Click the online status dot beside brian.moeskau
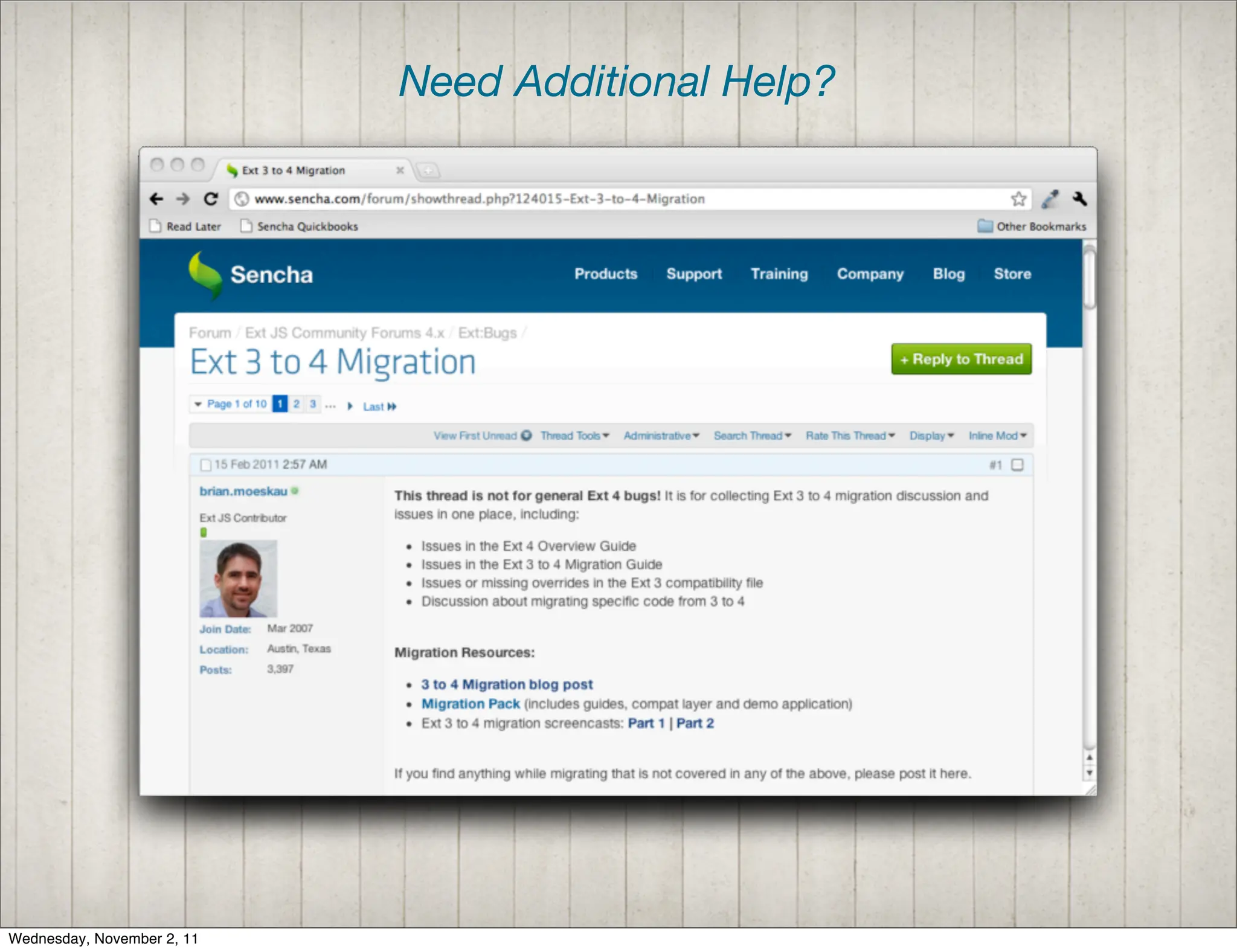Image resolution: width=1237 pixels, height=952 pixels. 295,491
